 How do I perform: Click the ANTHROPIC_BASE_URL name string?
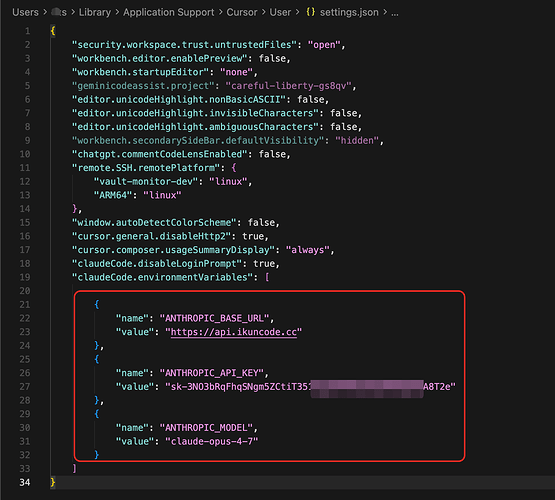(x=214, y=318)
